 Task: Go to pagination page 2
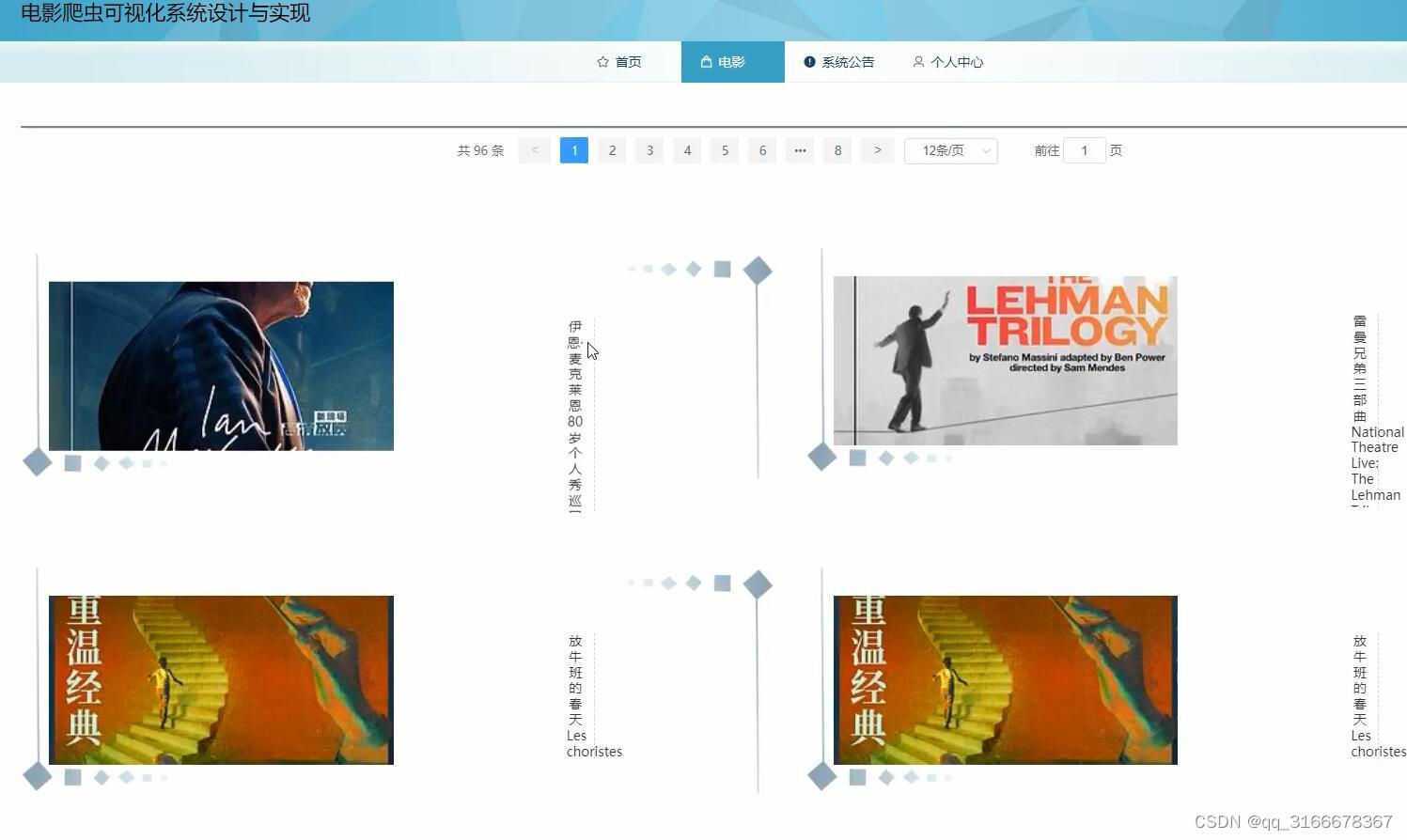(612, 150)
